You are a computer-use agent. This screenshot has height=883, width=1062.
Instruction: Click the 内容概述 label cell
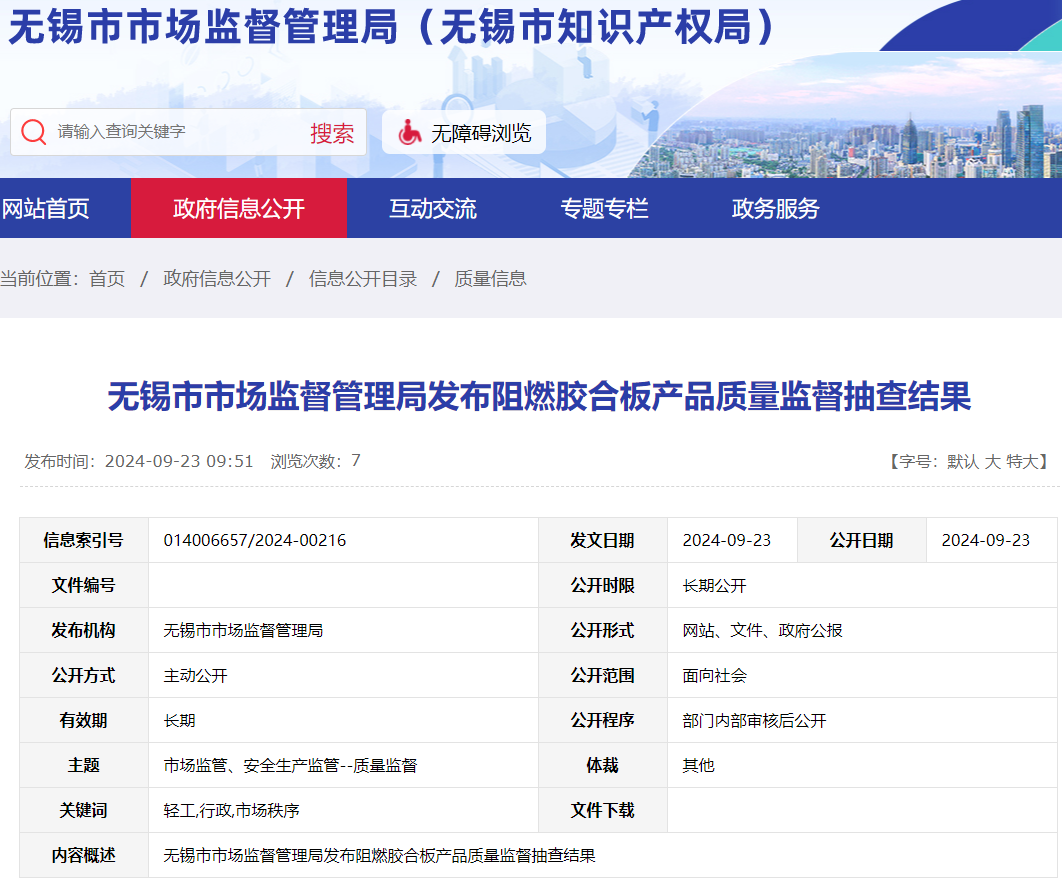(84, 855)
